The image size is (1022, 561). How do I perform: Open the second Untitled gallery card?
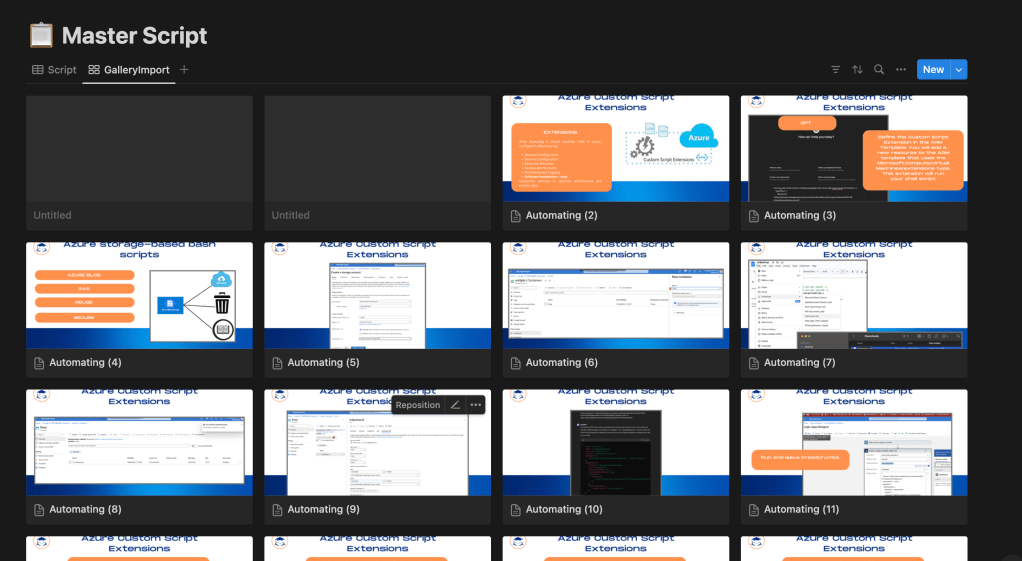pos(377,163)
